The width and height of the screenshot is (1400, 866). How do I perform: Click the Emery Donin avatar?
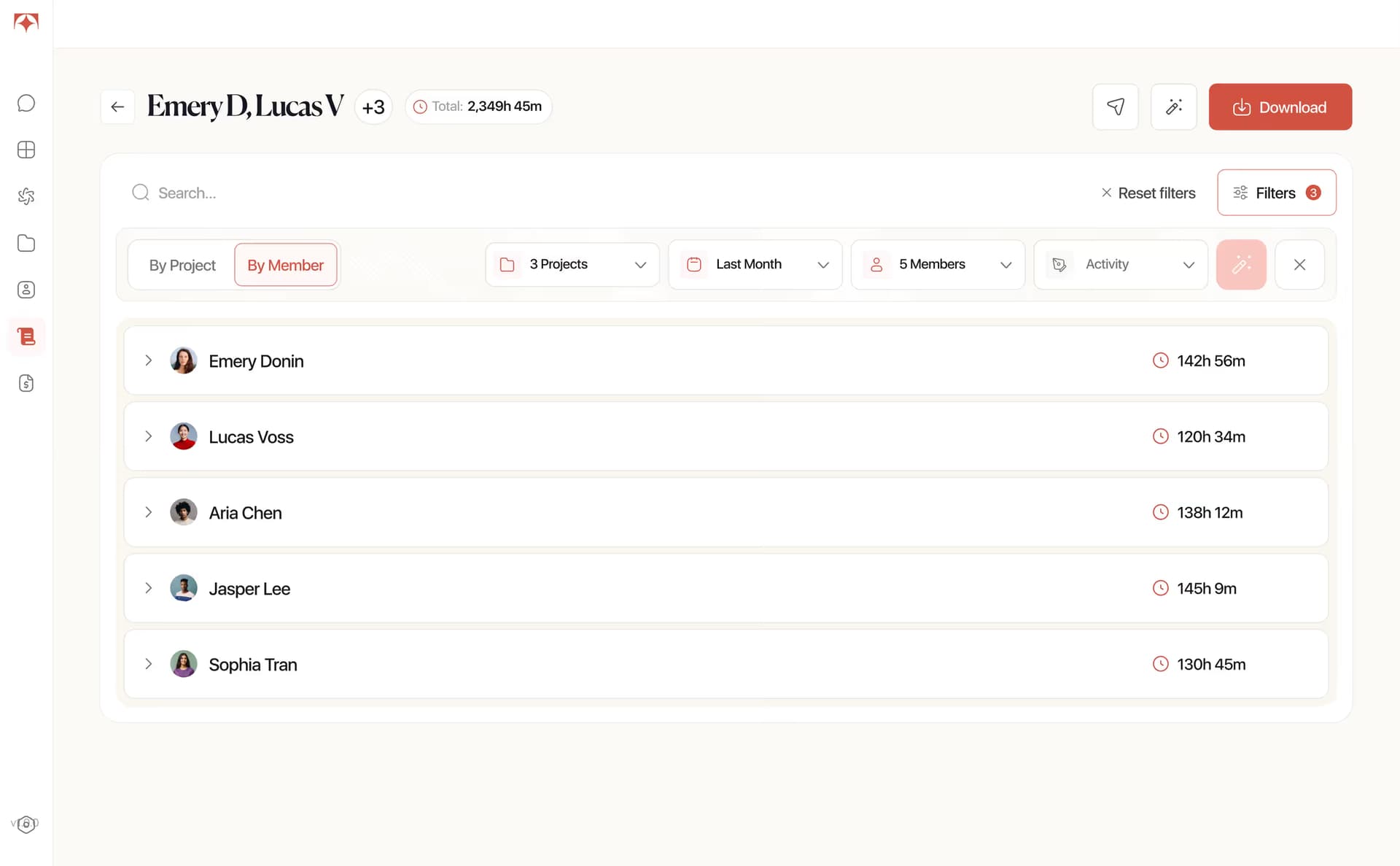184,360
